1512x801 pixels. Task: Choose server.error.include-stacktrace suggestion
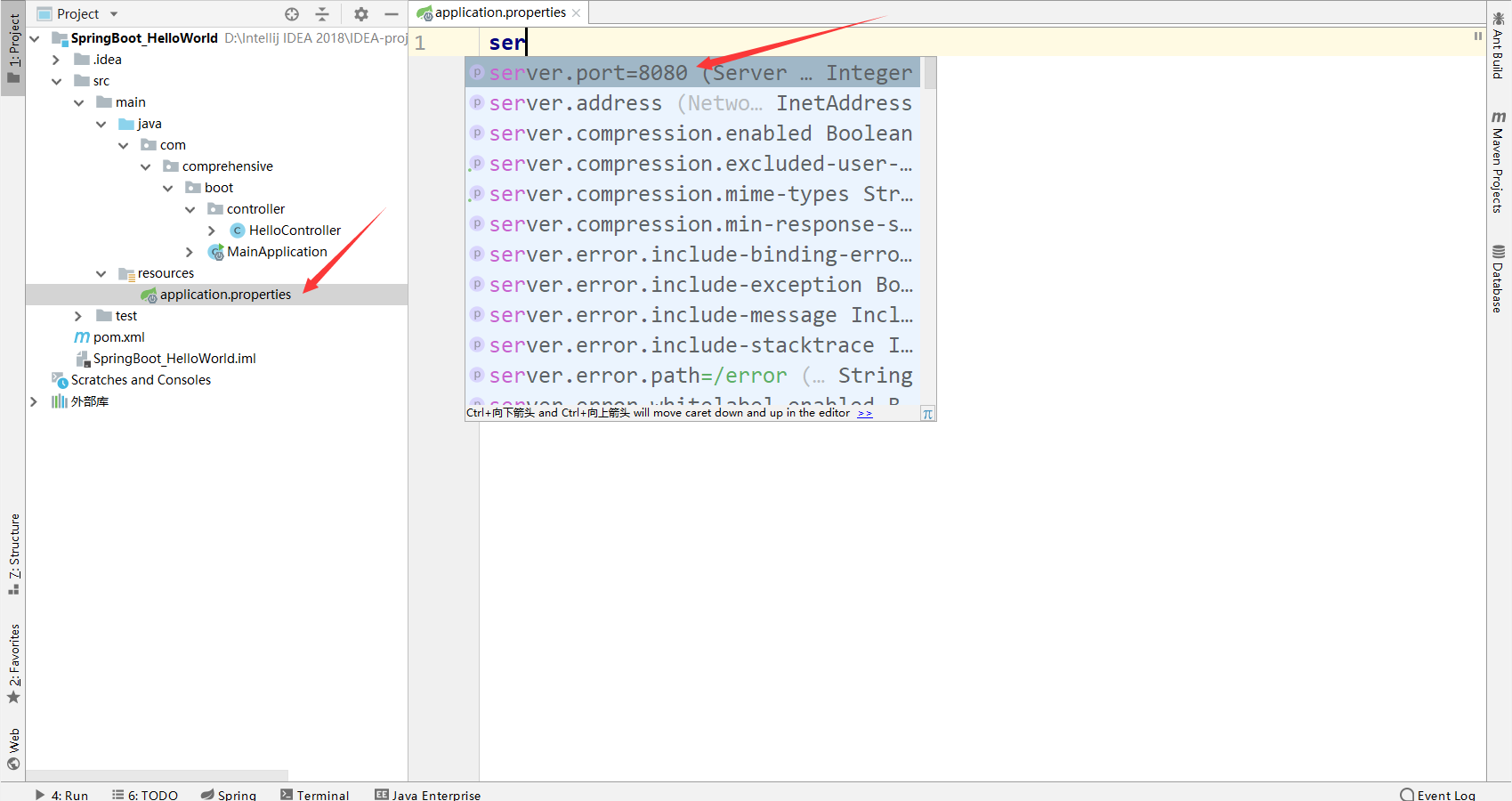click(x=692, y=345)
